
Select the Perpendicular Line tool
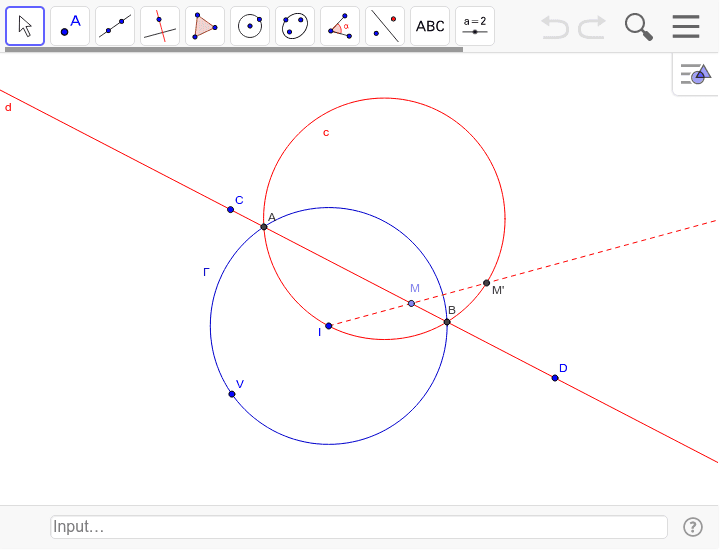pyautogui.click(x=160, y=26)
